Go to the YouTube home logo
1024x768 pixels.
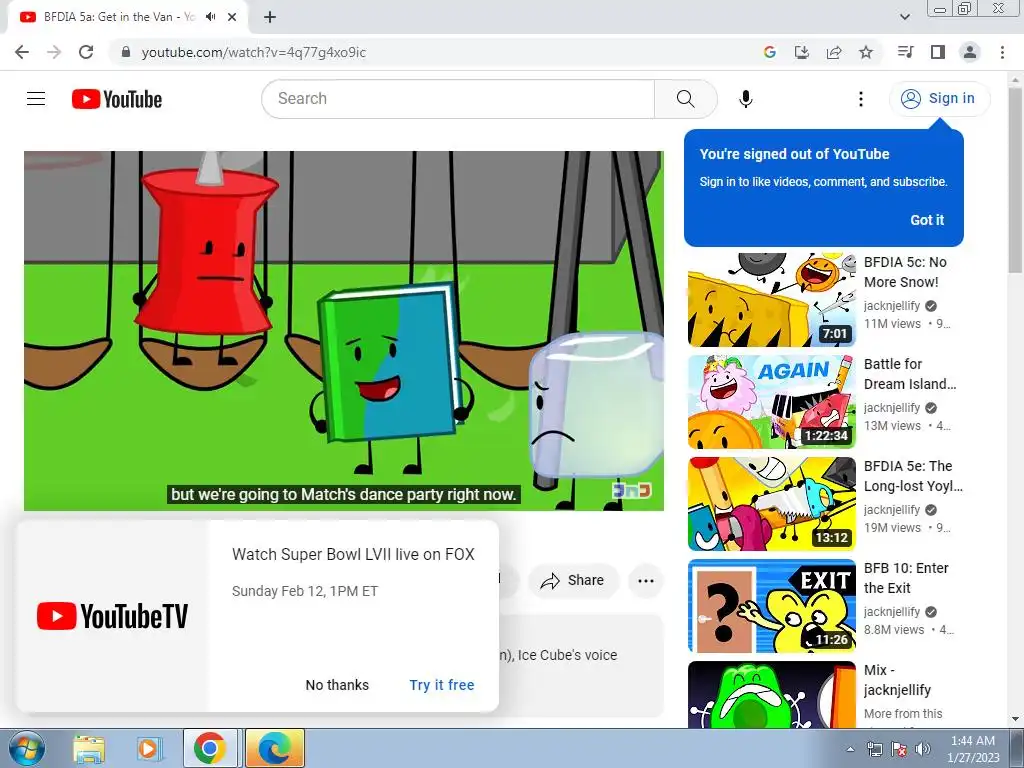coord(117,99)
